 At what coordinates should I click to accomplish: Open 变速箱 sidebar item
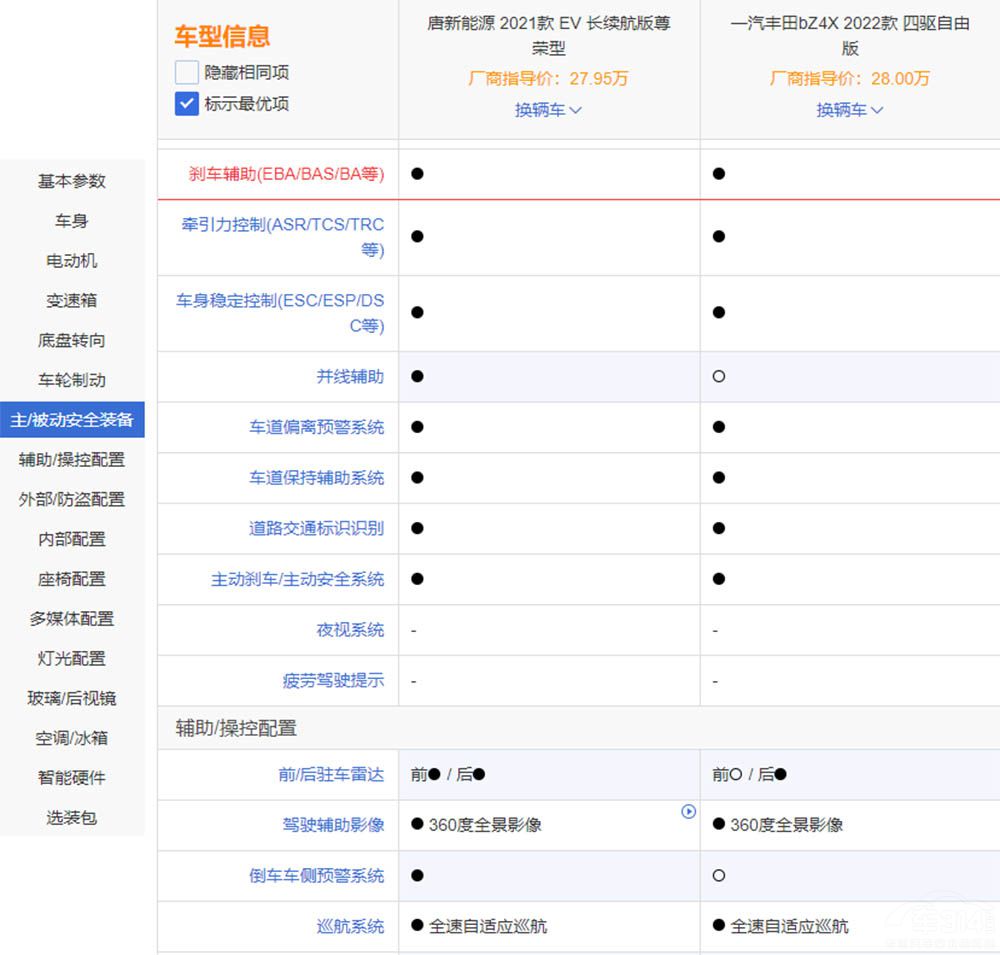(x=72, y=300)
